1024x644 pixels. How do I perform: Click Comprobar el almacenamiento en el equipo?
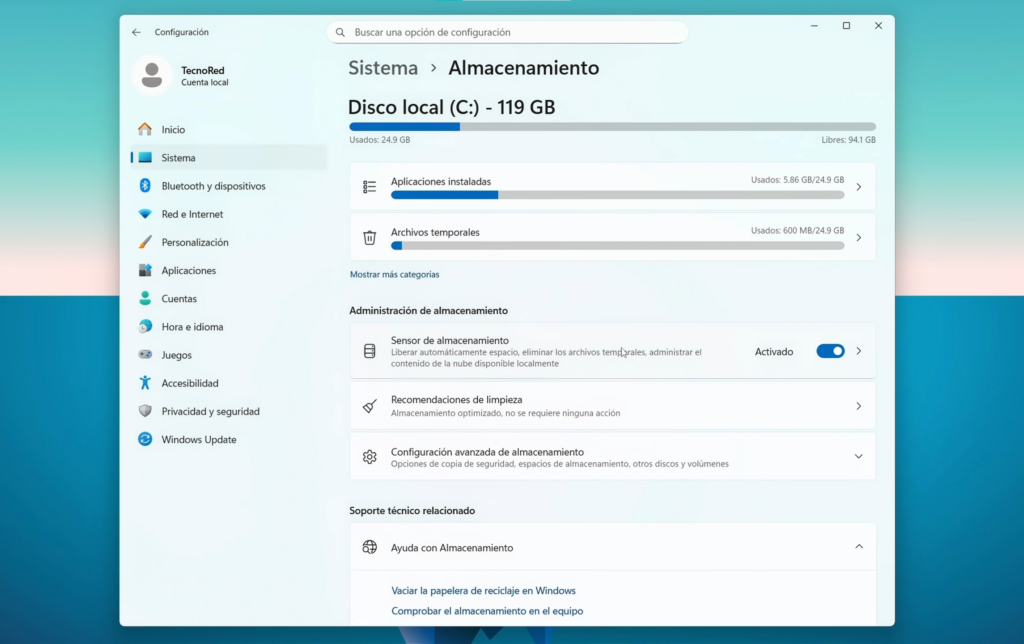(x=487, y=611)
